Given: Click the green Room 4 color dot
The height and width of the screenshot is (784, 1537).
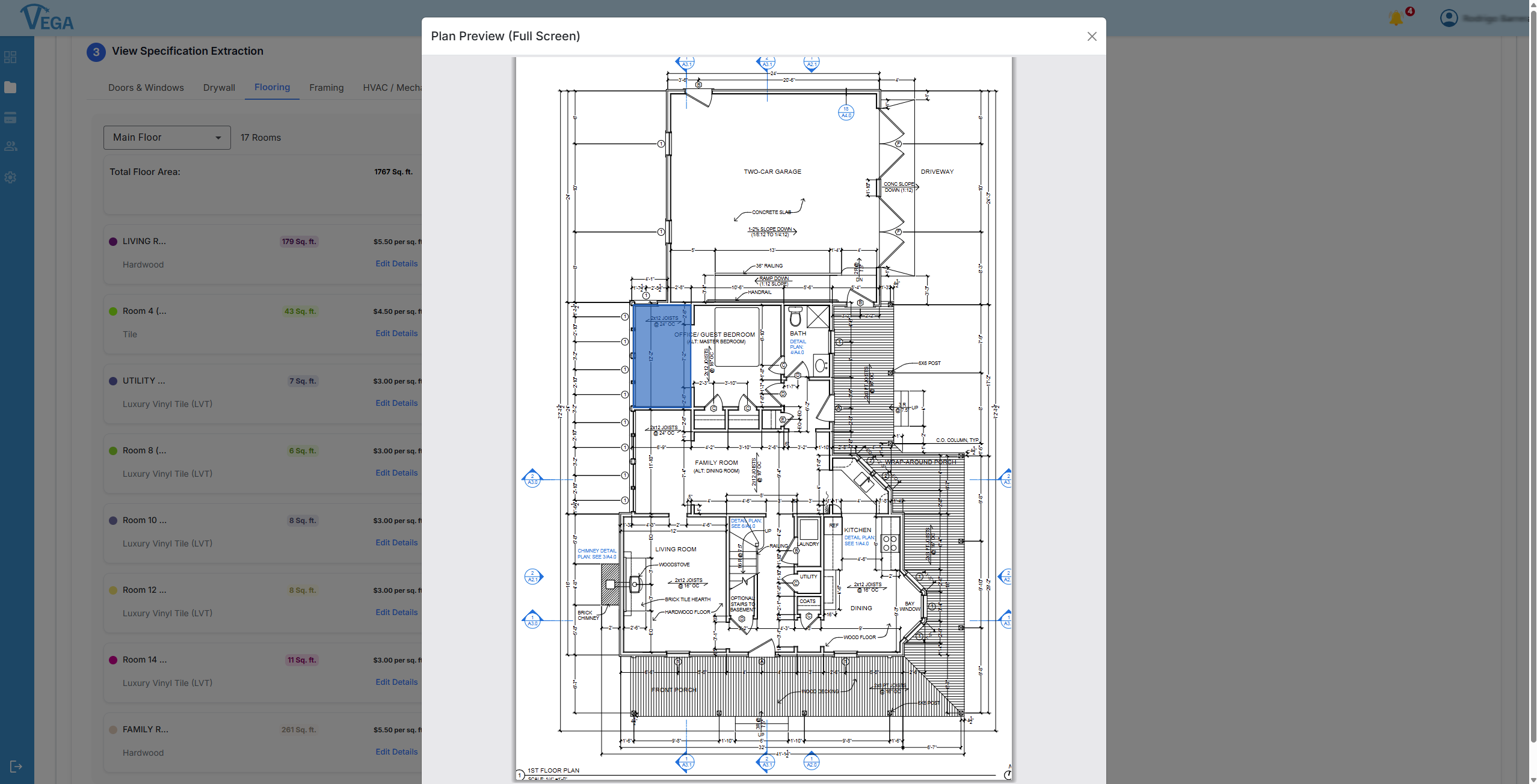Looking at the screenshot, I should pyautogui.click(x=113, y=311).
